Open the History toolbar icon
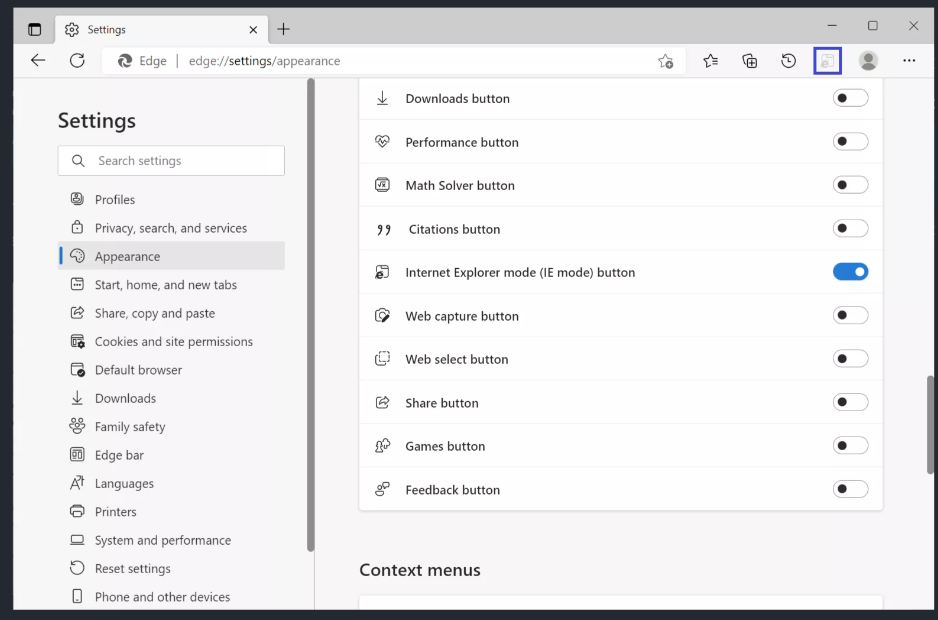938x620 pixels. point(788,61)
